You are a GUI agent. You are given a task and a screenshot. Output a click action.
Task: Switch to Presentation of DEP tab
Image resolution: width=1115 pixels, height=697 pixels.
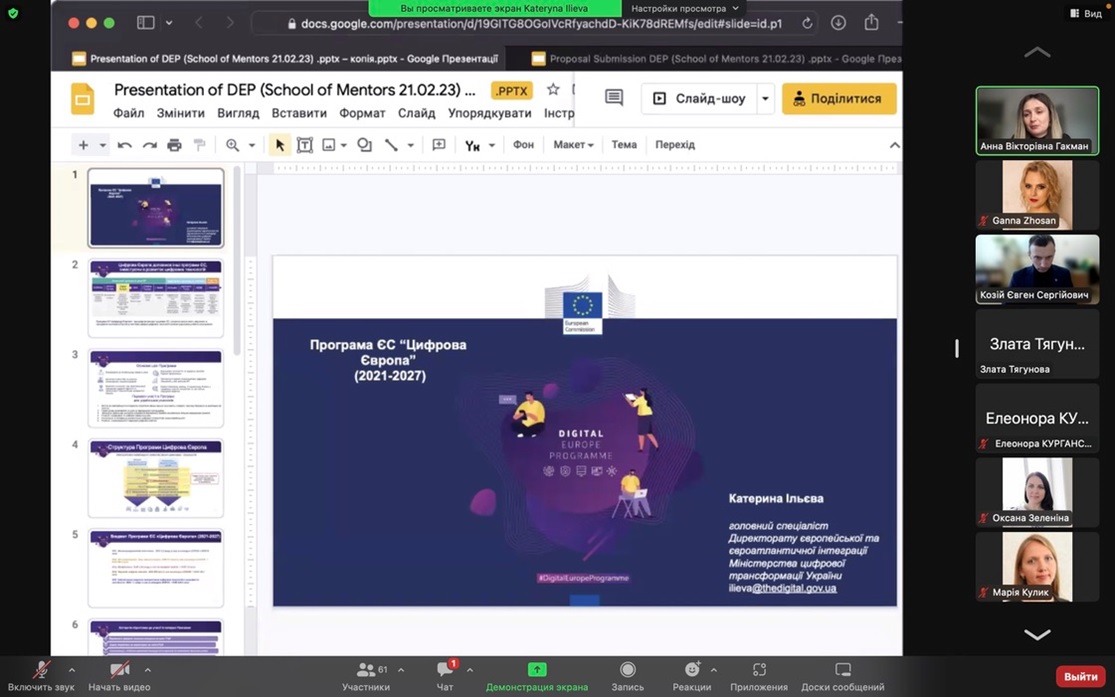[284, 59]
